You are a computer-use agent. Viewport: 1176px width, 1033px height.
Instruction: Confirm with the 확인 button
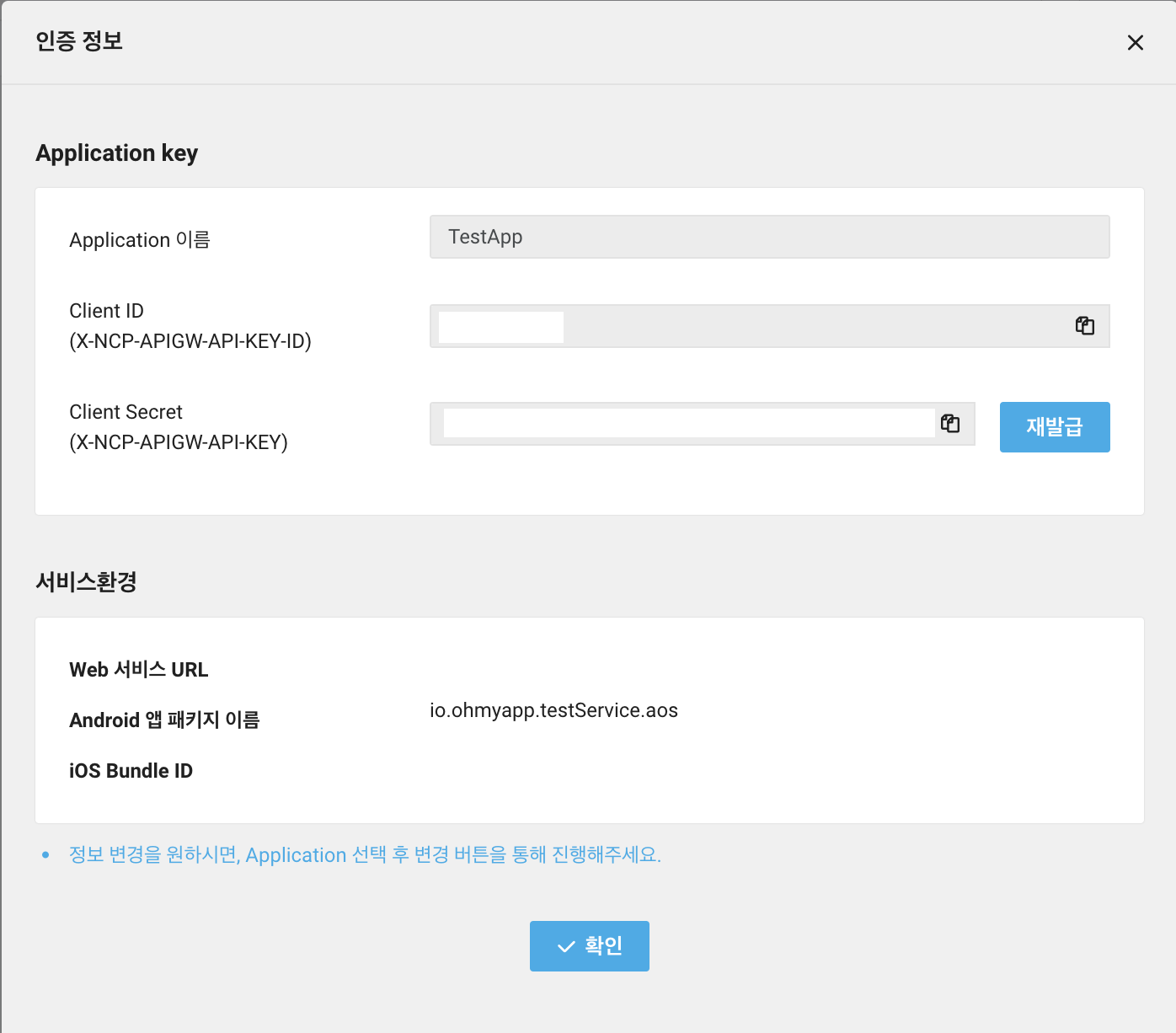pos(589,945)
